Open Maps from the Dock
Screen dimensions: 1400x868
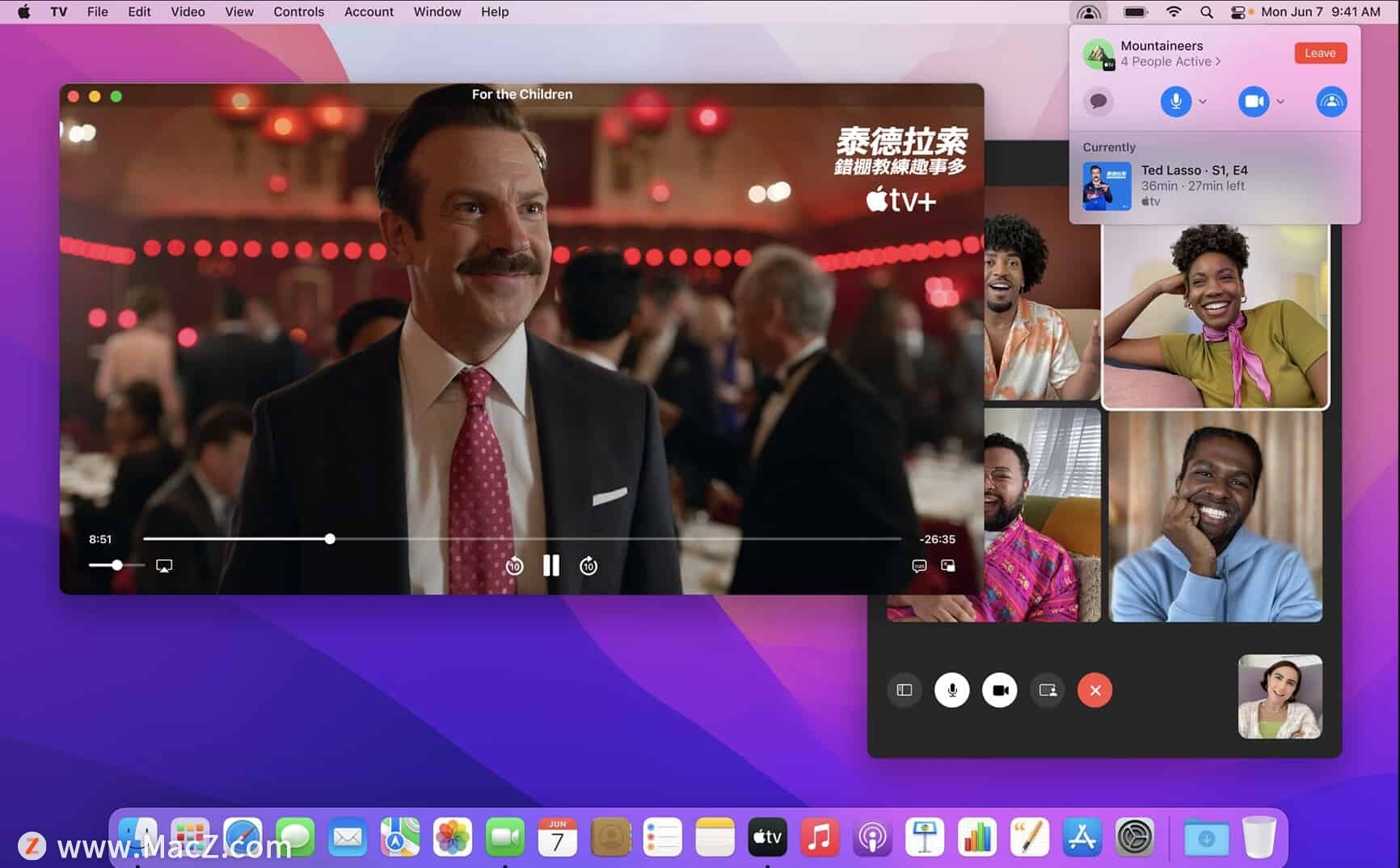click(400, 837)
